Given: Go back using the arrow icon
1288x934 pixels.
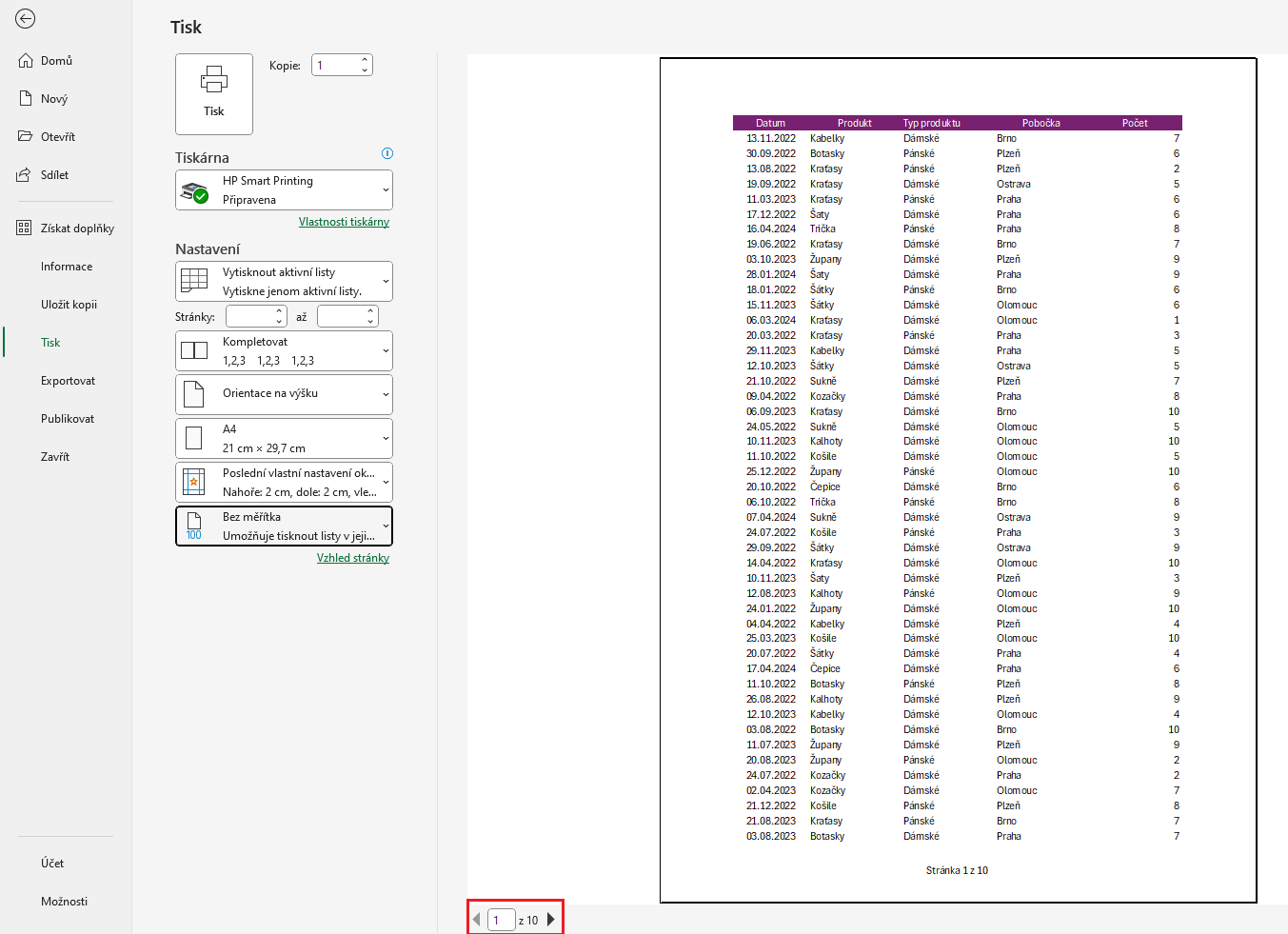Looking at the screenshot, I should [26, 19].
